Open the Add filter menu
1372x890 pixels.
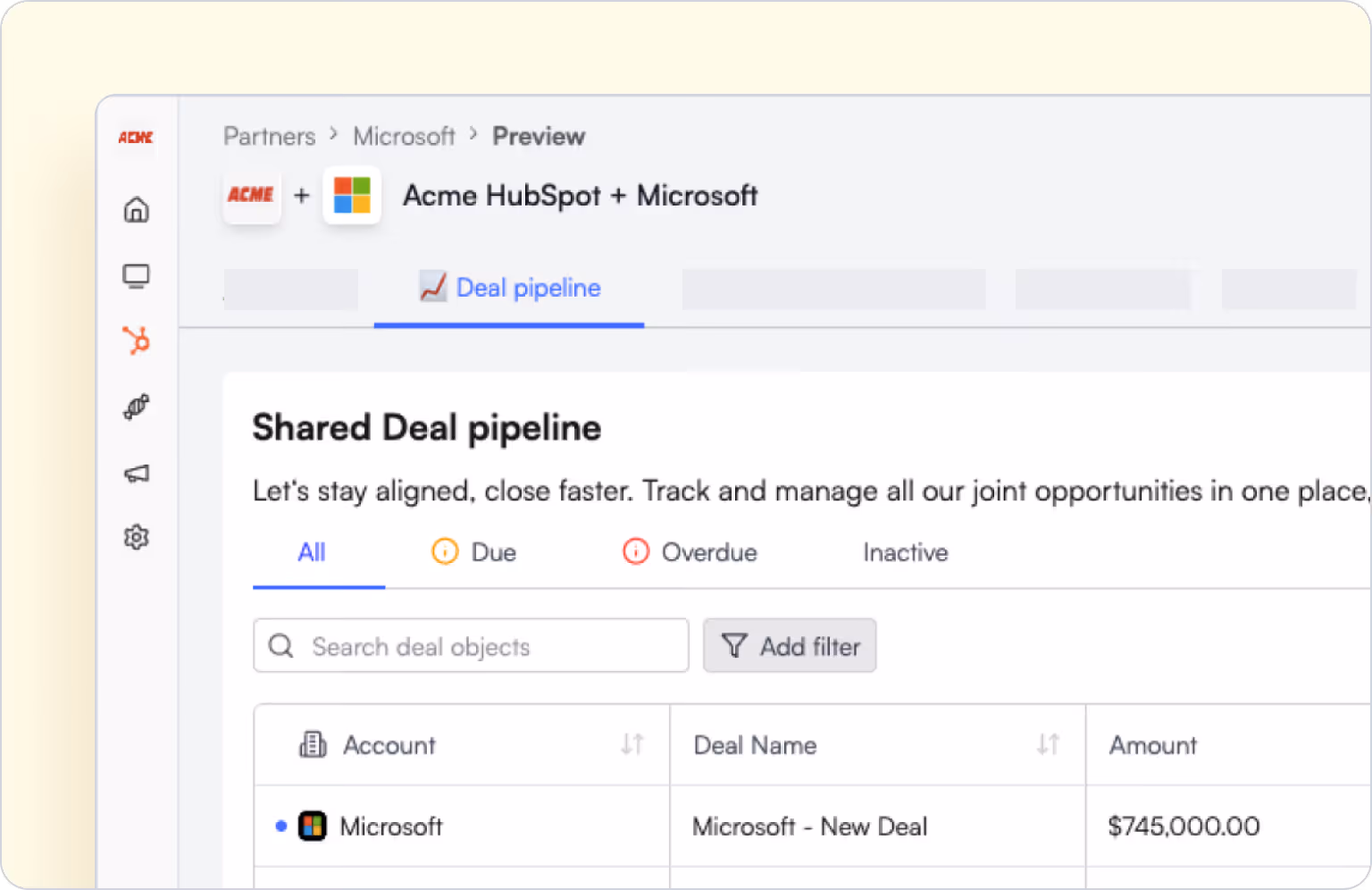pos(790,645)
